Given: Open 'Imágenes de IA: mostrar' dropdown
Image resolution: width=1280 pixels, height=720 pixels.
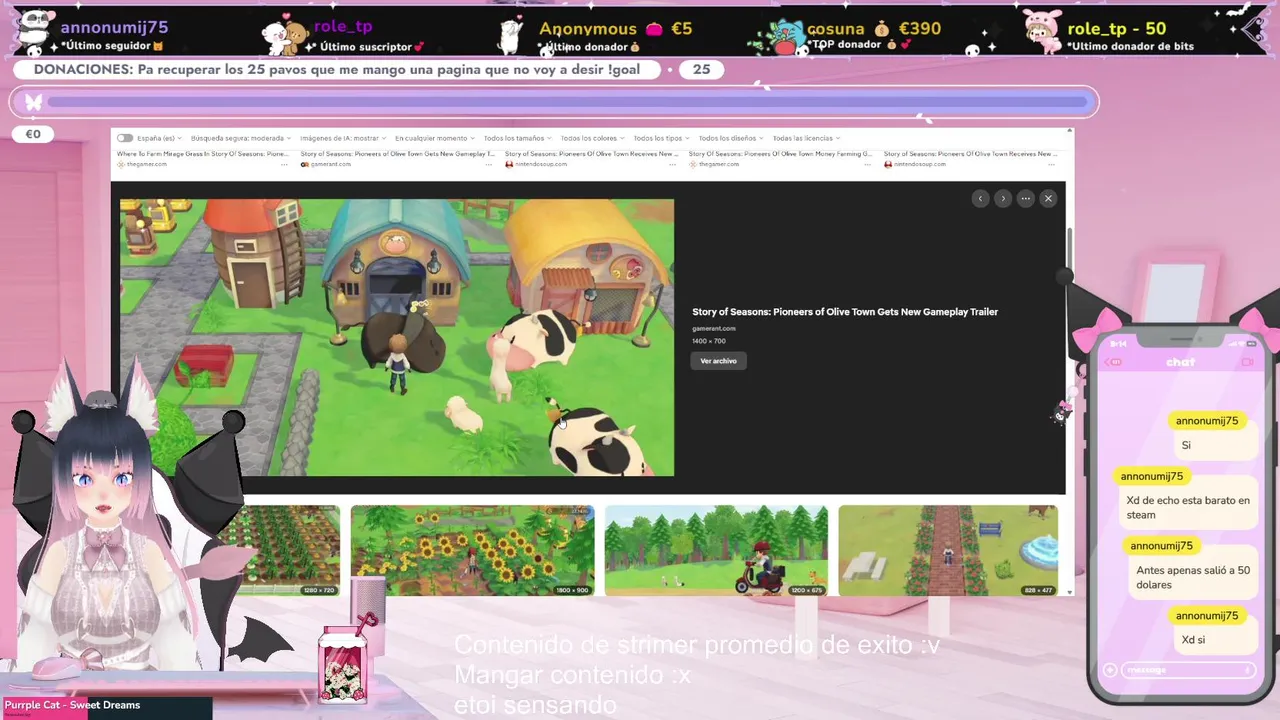Looking at the screenshot, I should 342,138.
